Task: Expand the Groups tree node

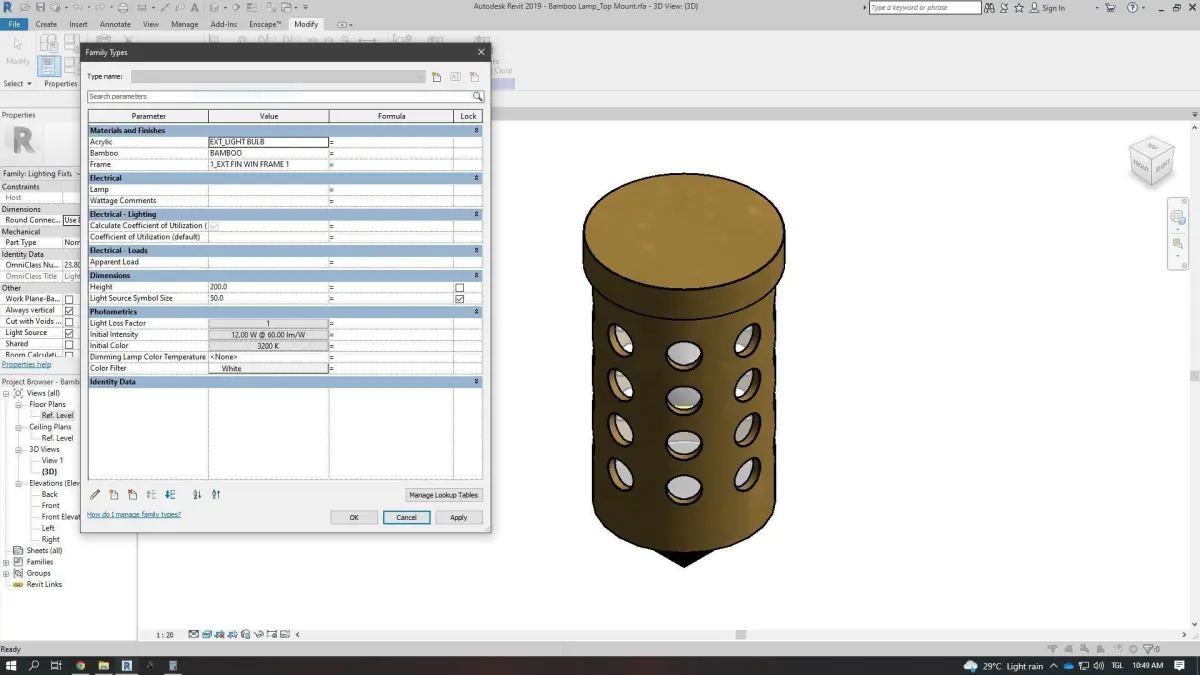Action: click(x=6, y=573)
